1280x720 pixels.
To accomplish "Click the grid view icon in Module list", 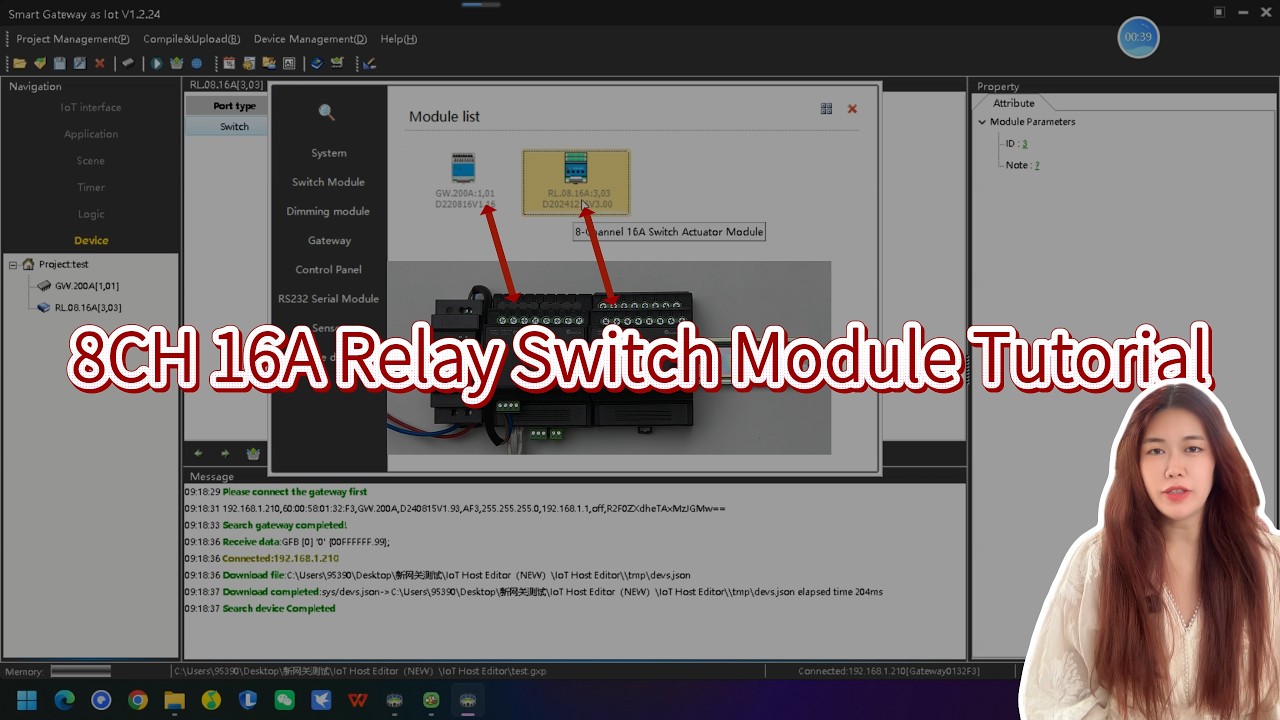I will click(x=826, y=109).
